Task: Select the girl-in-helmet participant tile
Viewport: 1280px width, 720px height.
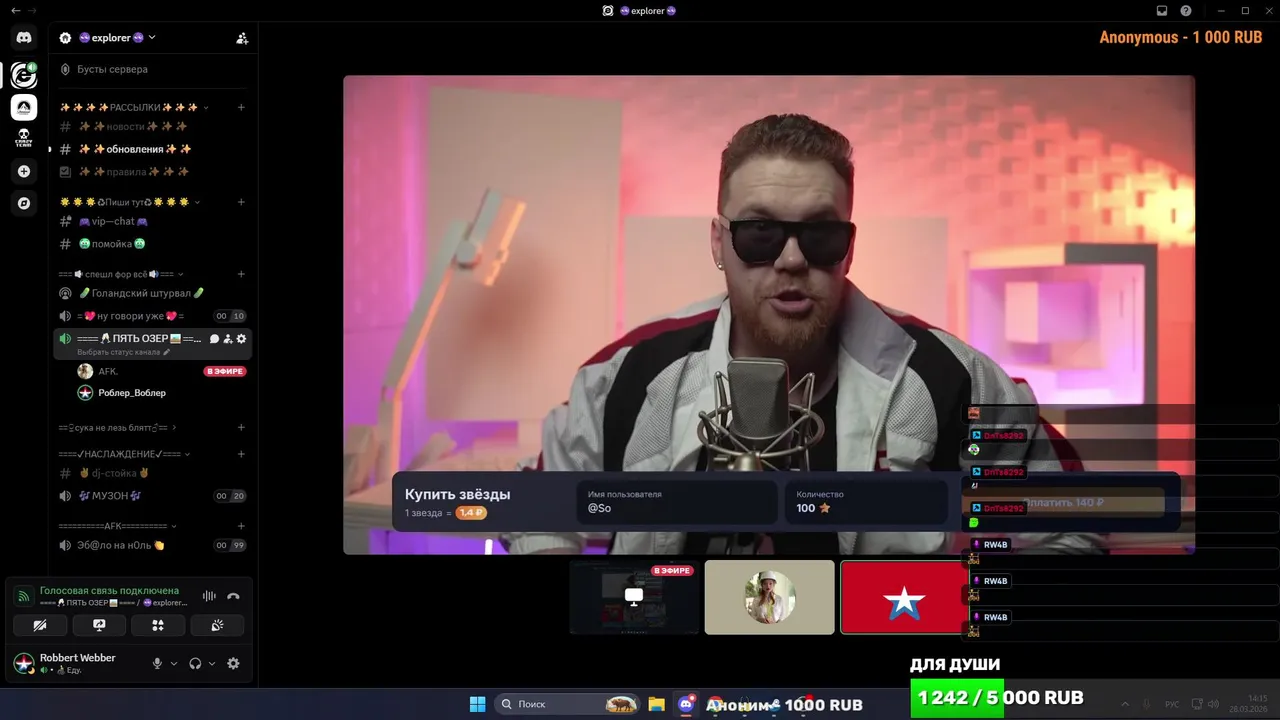Action: 769,597
